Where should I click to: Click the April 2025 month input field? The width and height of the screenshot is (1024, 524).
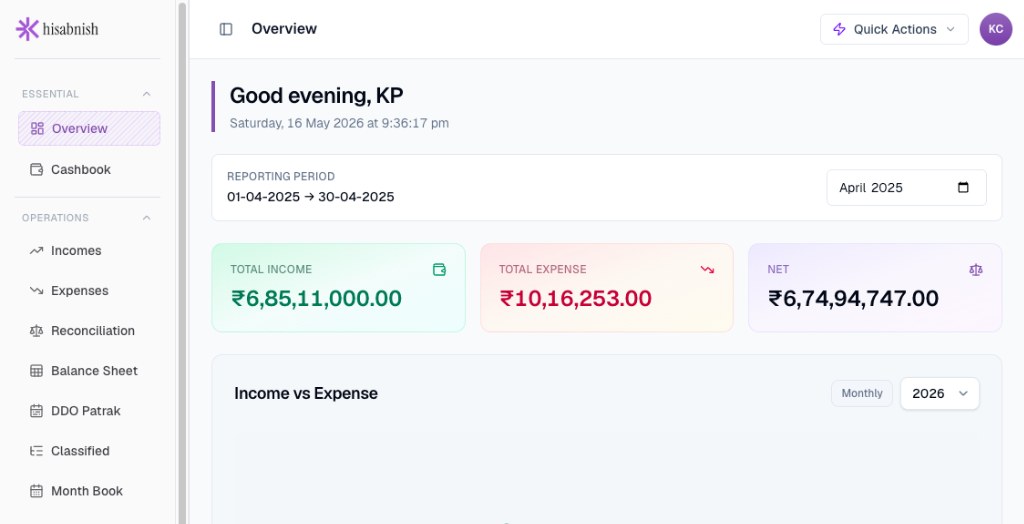tap(906, 188)
